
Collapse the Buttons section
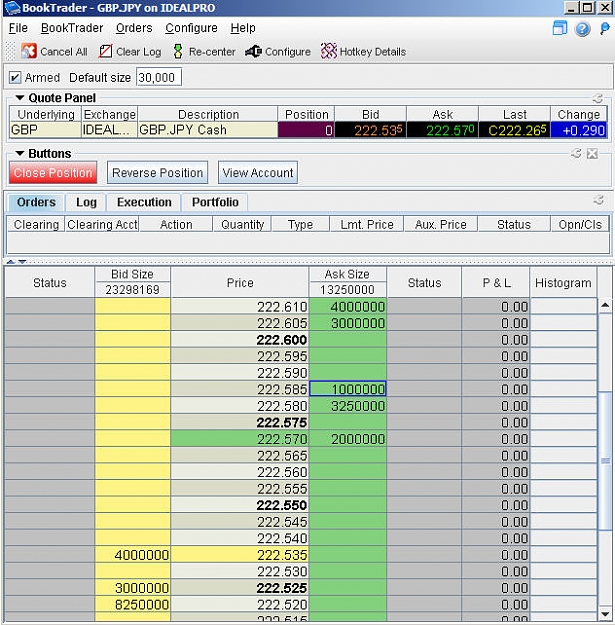[20, 153]
